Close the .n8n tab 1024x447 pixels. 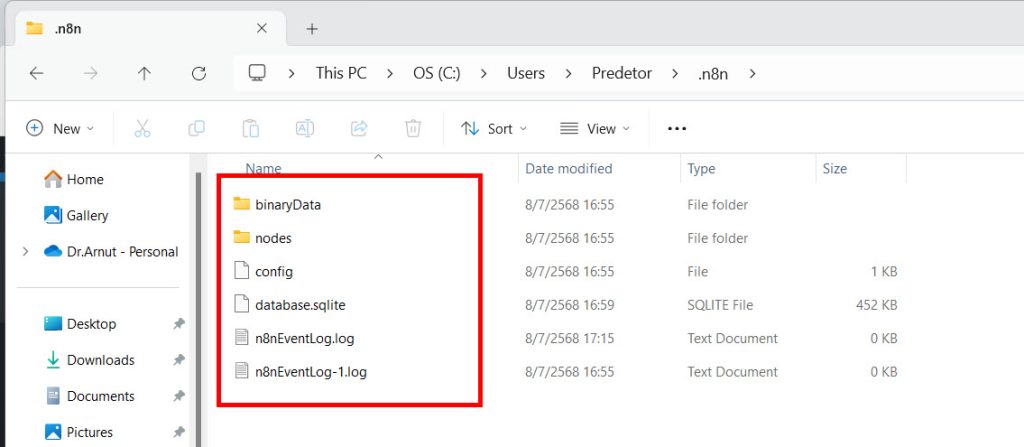point(261,29)
